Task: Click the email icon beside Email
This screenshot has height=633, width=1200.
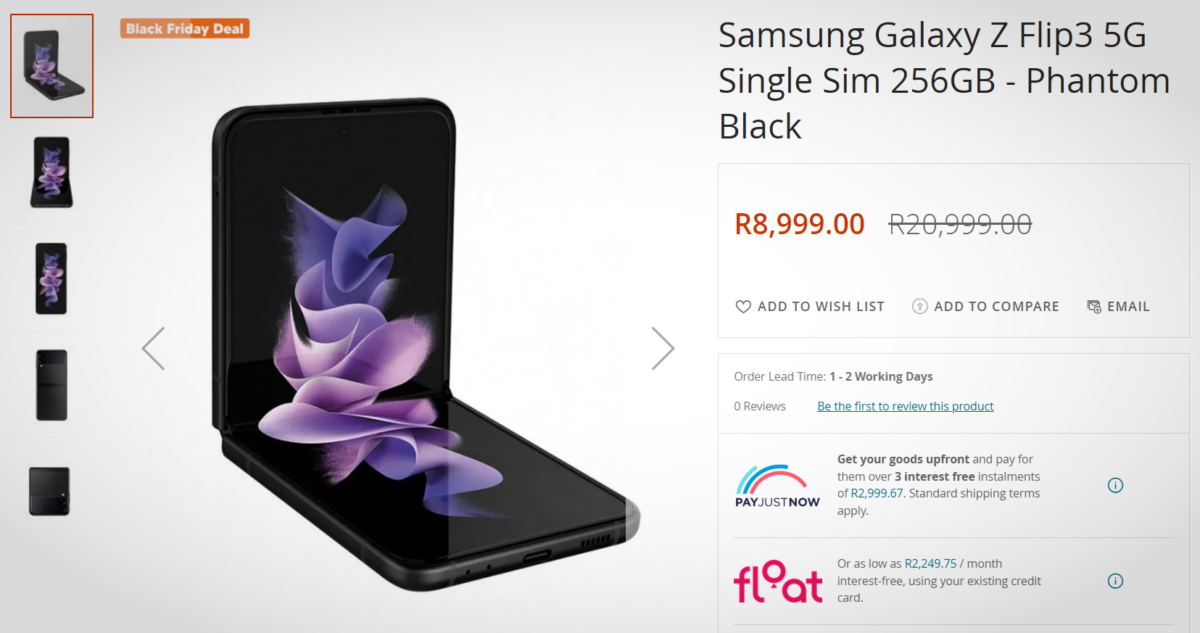Action: click(x=1094, y=307)
